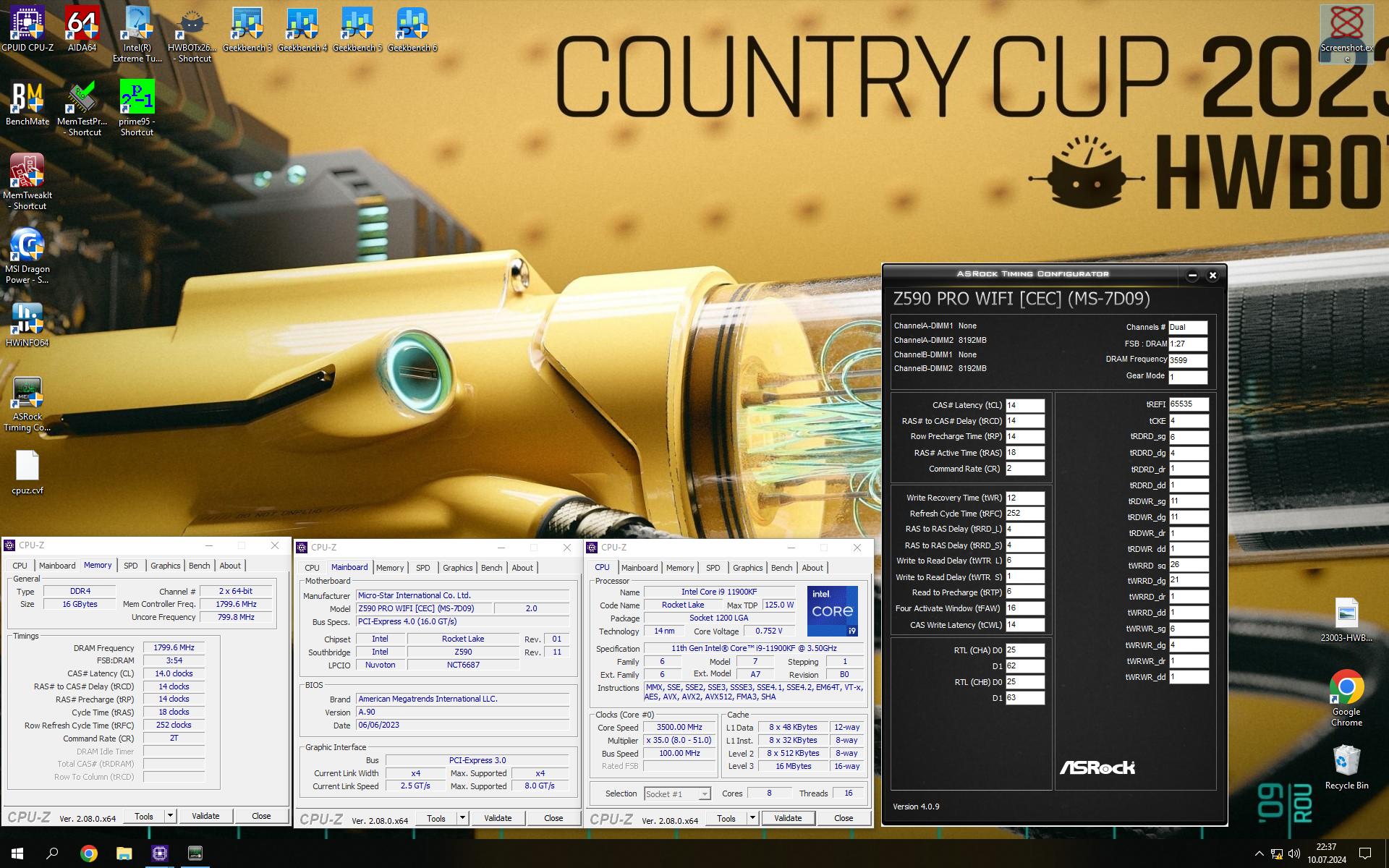Open Intel Extreme Tuning Utility shortcut
The height and width of the screenshot is (868, 1389).
click(137, 34)
